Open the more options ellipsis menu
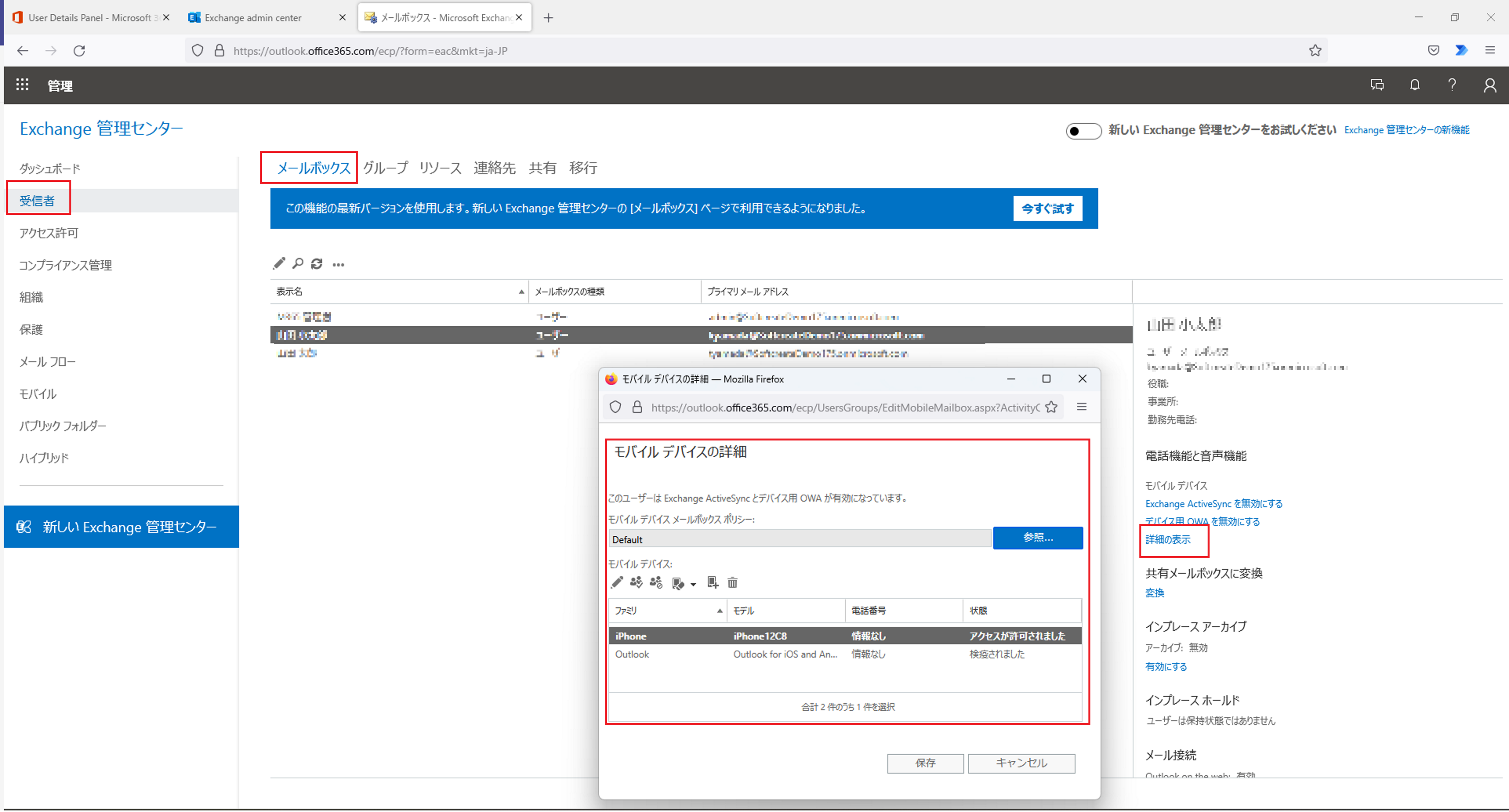This screenshot has width=1509, height=812. (339, 265)
